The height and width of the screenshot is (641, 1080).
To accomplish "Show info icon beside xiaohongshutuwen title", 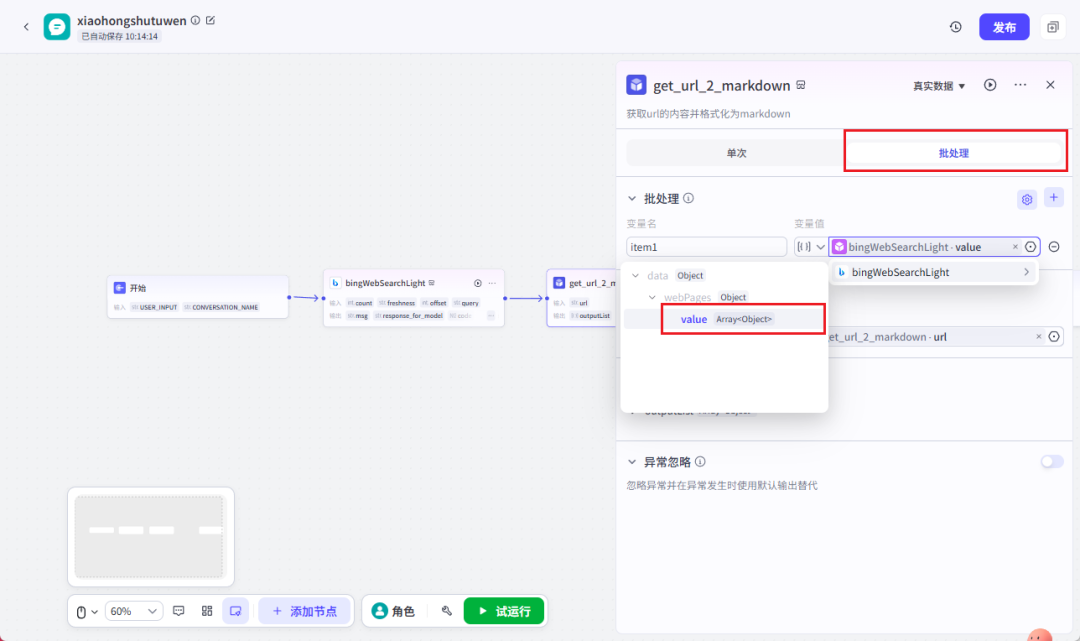I will pos(196,21).
